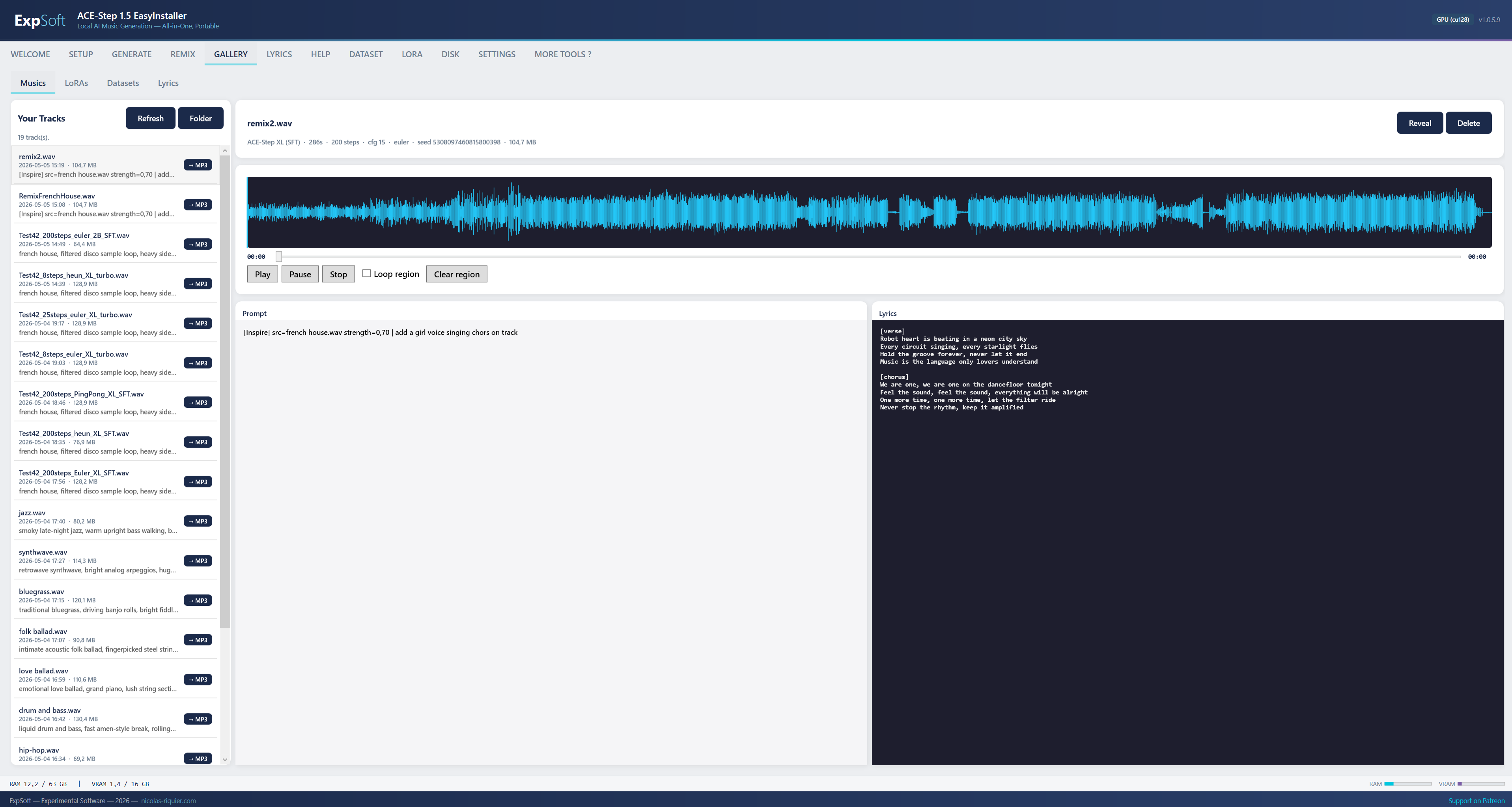
Task: Click the Clear region button
Action: click(457, 274)
